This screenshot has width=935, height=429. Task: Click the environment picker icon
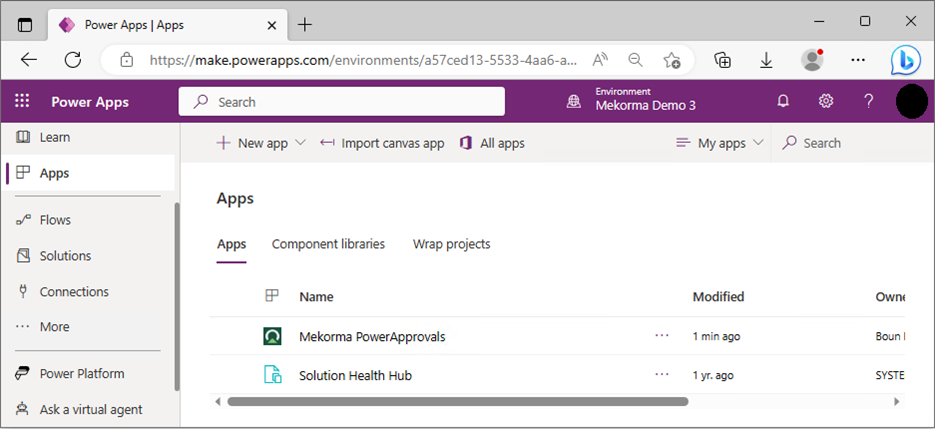click(574, 102)
